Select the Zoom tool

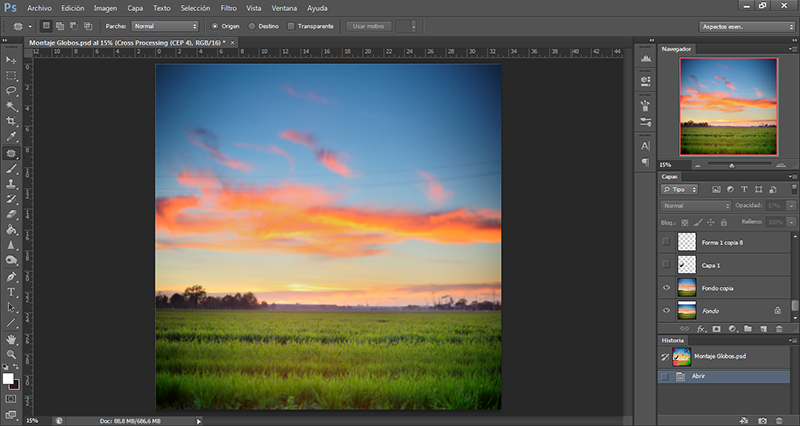11,355
